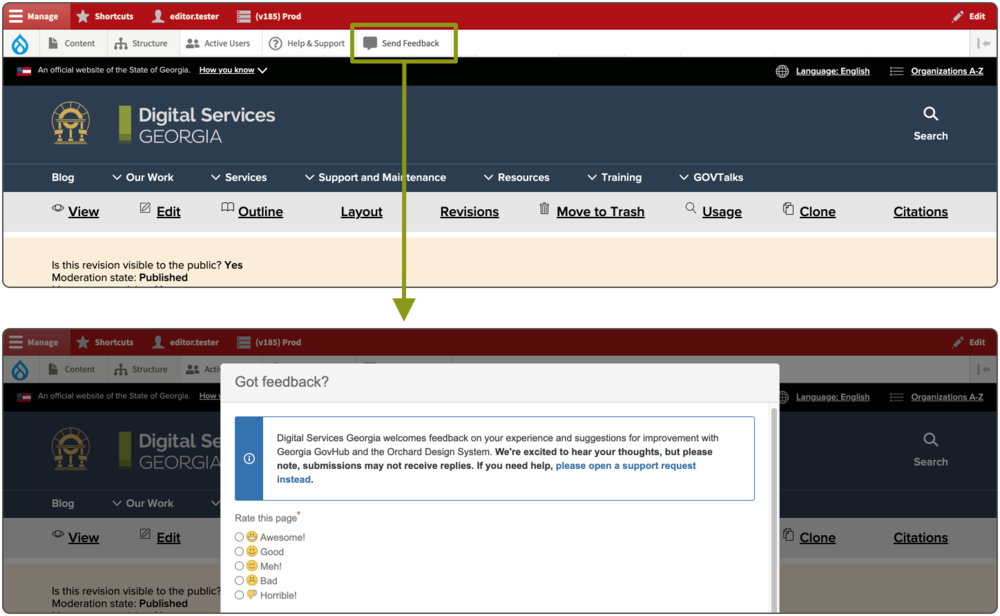Click the Drupal drop logo in the upper toolbar
Viewport: 1000px width, 616px height.
pos(20,44)
